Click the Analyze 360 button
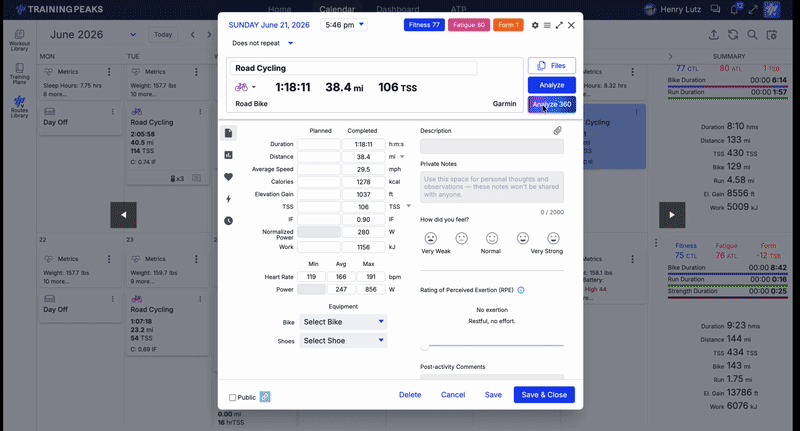This screenshot has height=431, width=800. pyautogui.click(x=552, y=105)
